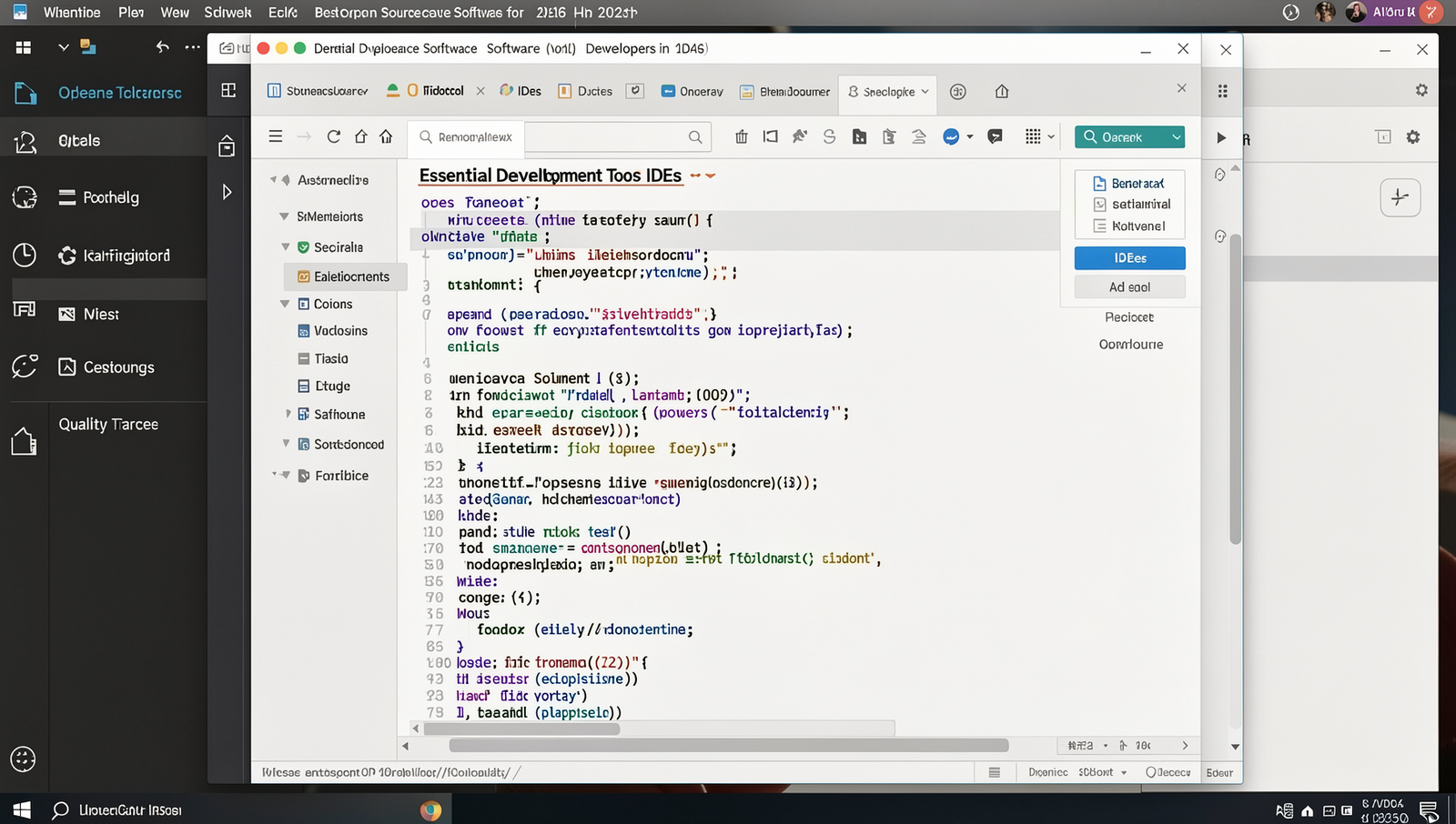Click the Remomalnewx search field
This screenshot has height=824, width=1456.
pyautogui.click(x=560, y=137)
